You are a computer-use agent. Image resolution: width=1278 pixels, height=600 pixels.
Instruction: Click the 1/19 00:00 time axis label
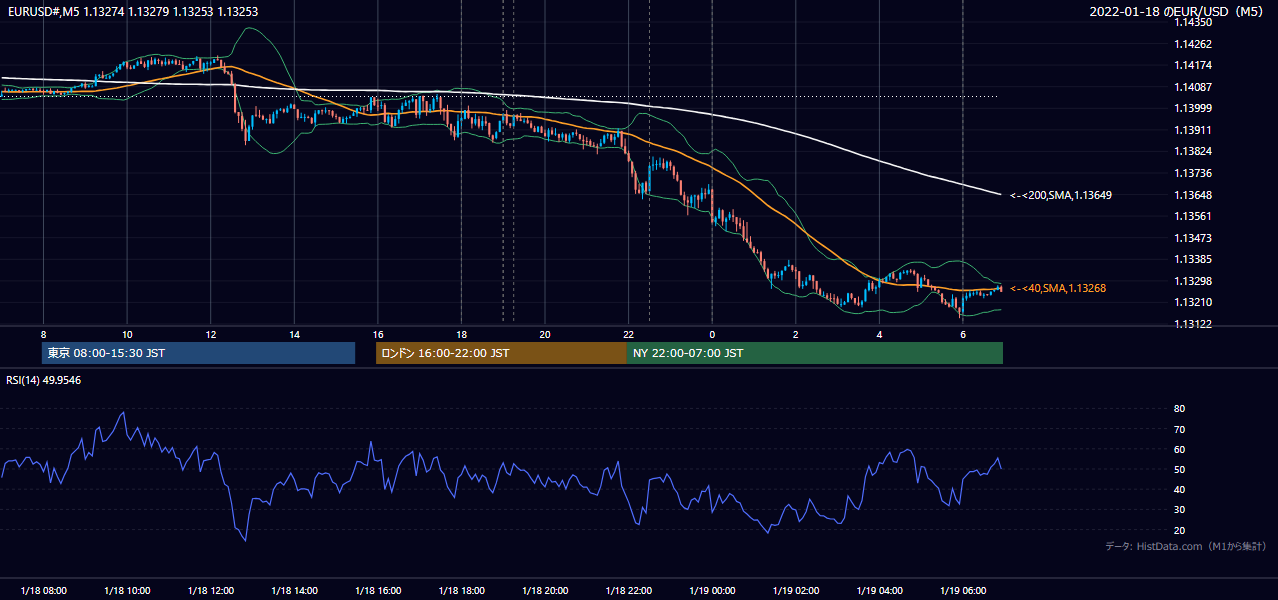[x=712, y=591]
